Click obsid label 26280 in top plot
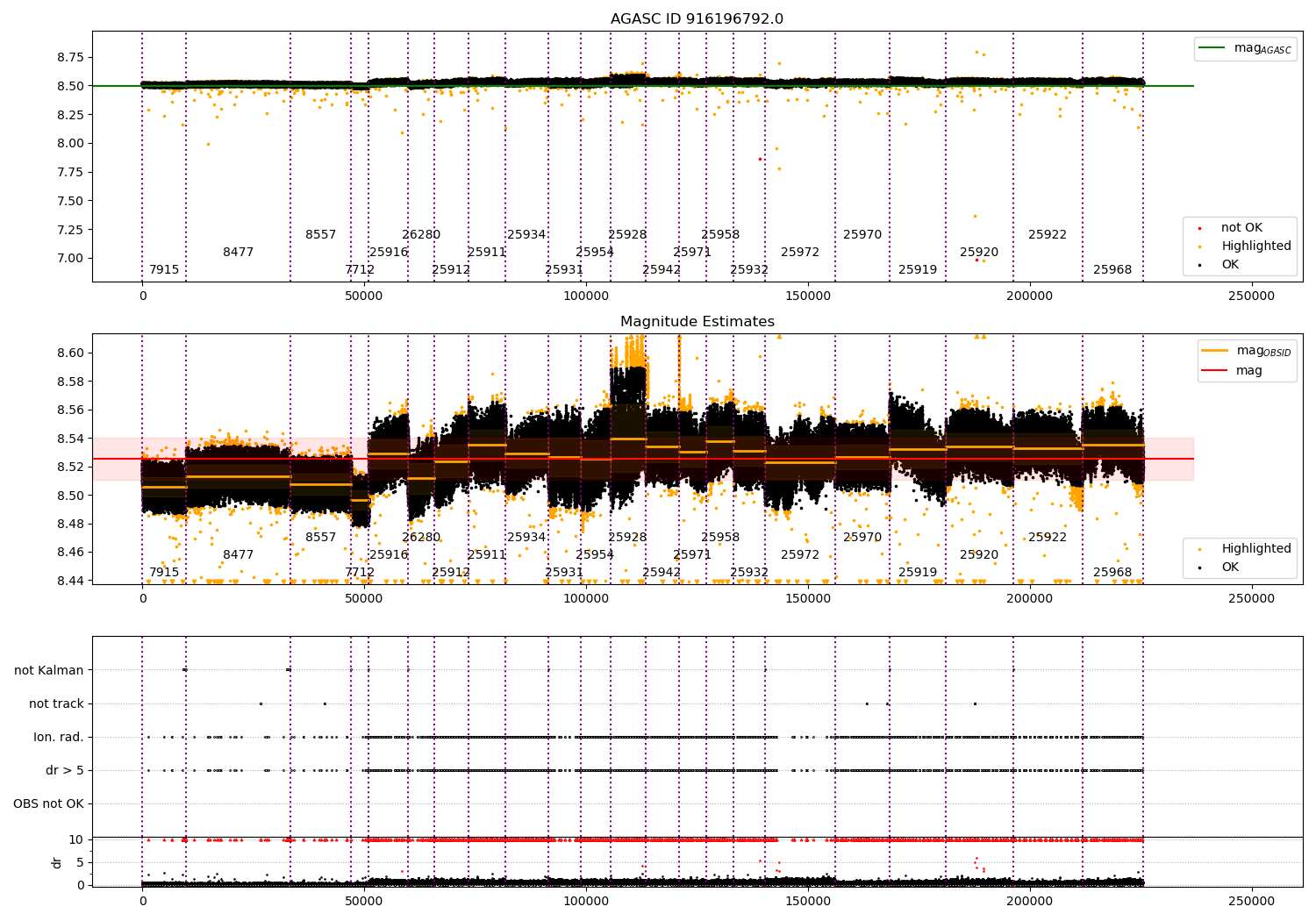 [421, 235]
